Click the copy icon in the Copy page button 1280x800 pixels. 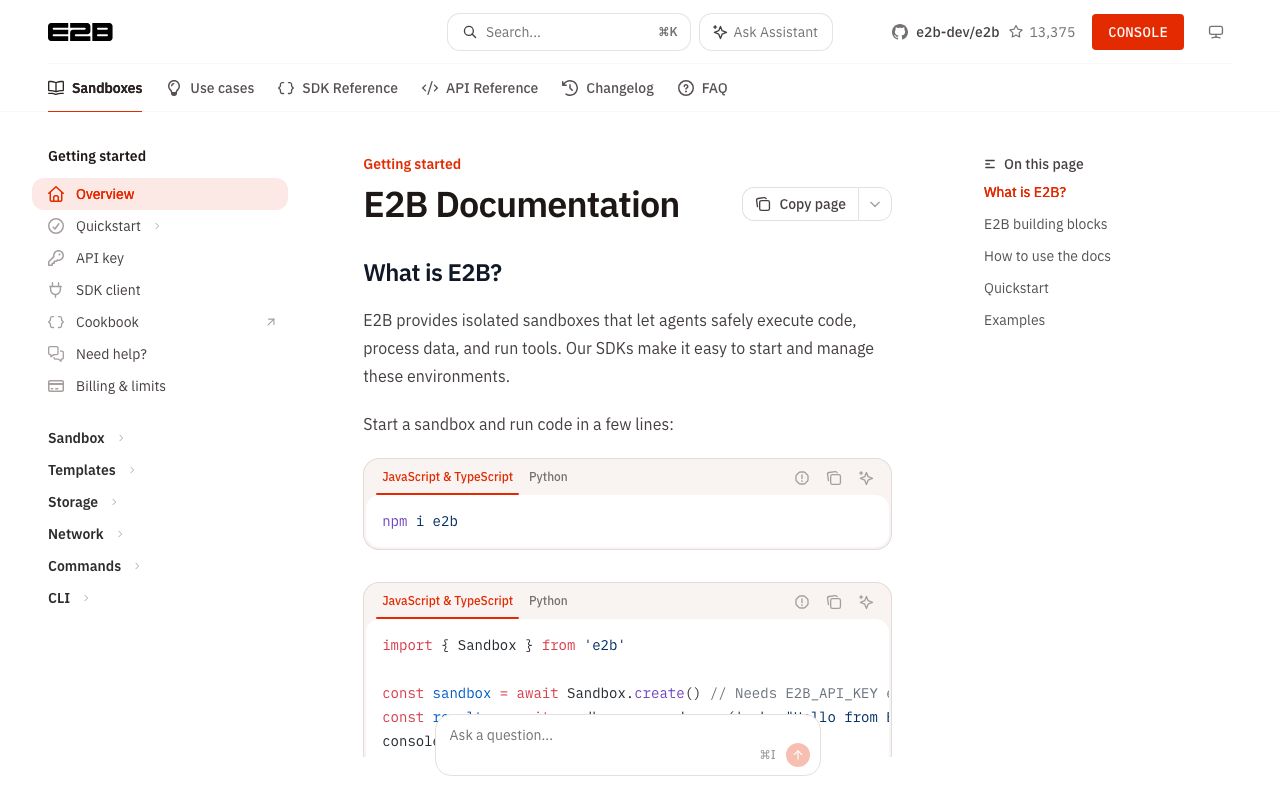(763, 204)
